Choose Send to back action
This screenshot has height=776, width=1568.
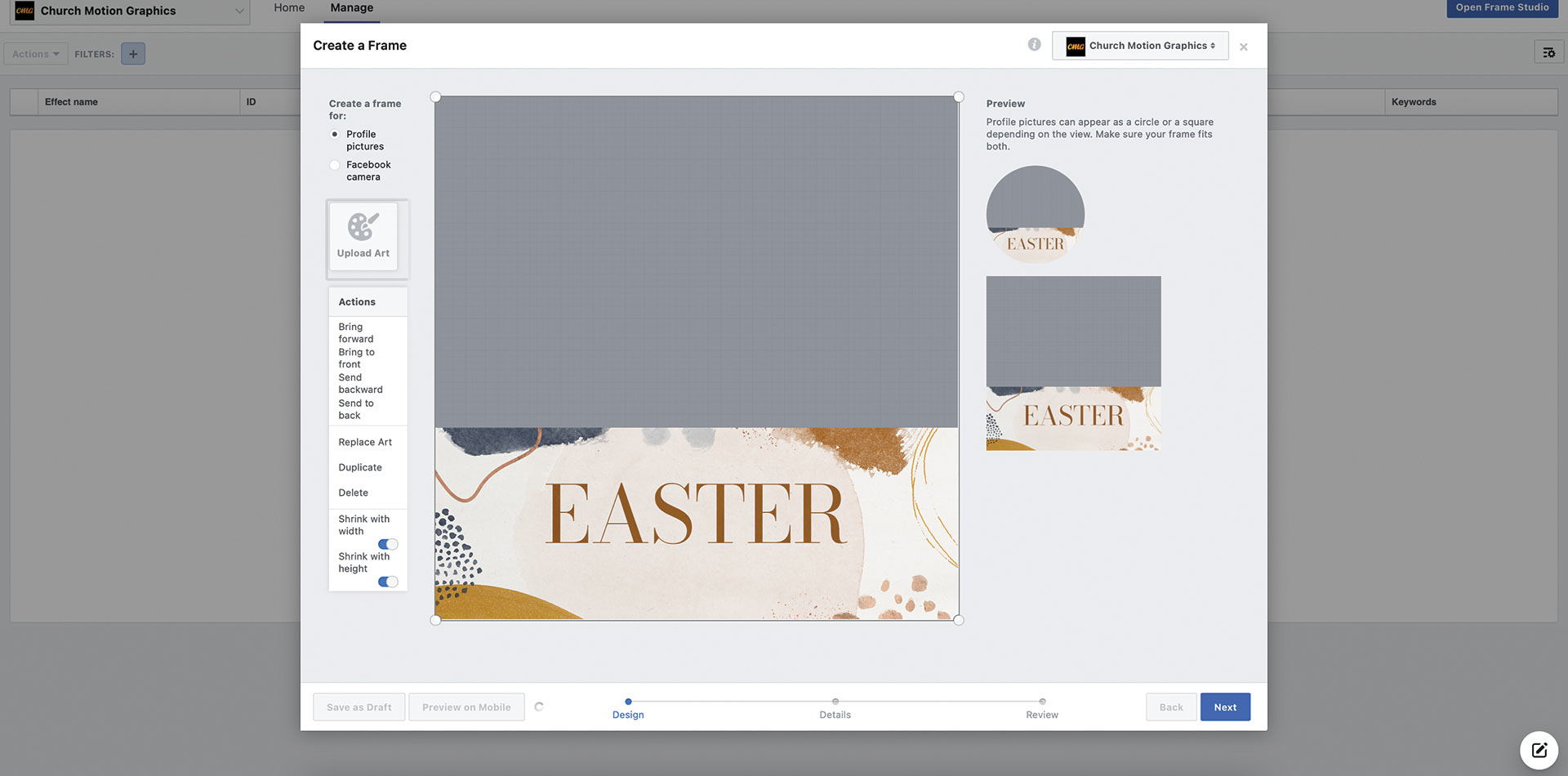356,409
